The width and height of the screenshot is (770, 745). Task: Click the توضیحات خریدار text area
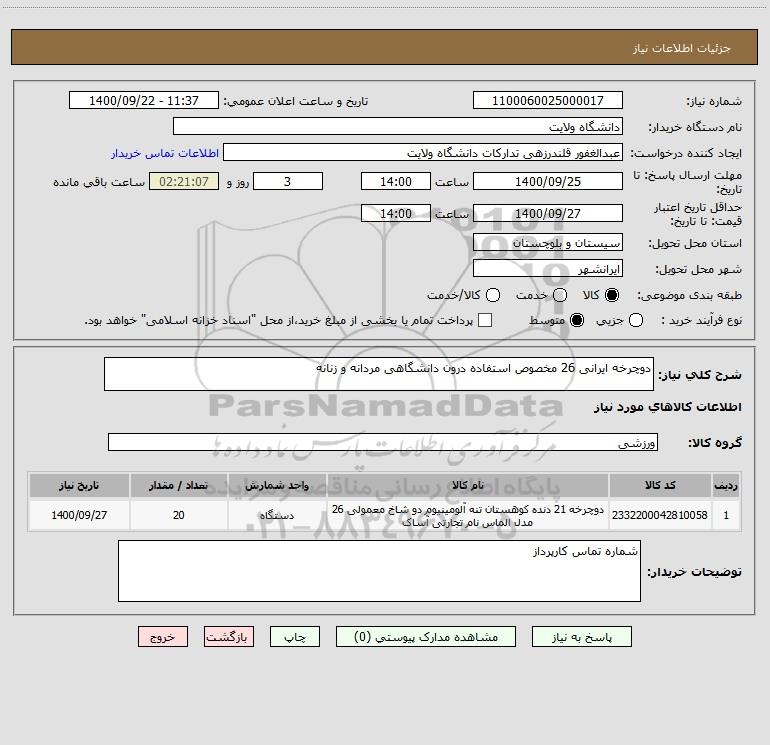tap(379, 571)
